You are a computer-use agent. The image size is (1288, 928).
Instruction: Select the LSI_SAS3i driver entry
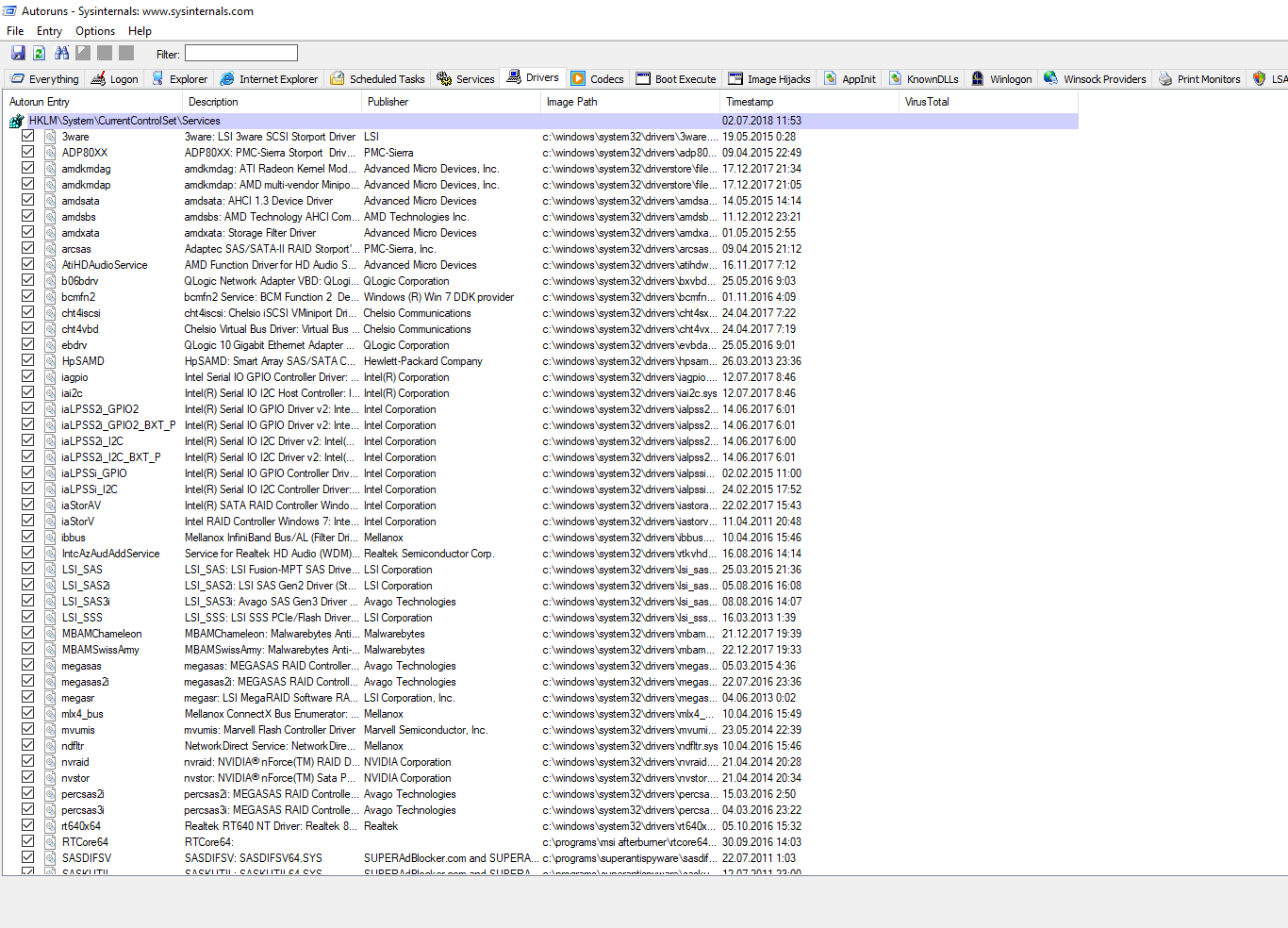tap(86, 602)
